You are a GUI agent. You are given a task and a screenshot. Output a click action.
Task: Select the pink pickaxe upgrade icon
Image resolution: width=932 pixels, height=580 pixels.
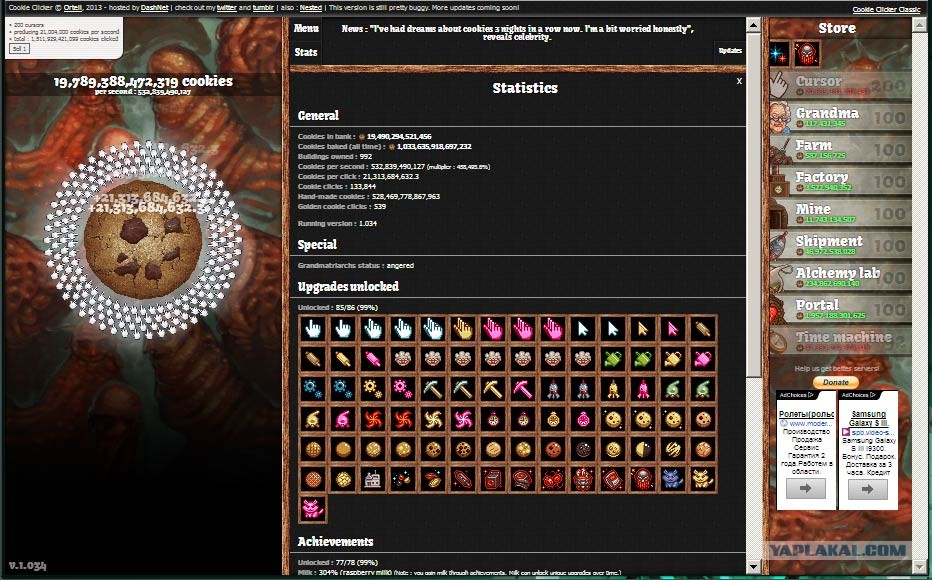click(x=522, y=389)
